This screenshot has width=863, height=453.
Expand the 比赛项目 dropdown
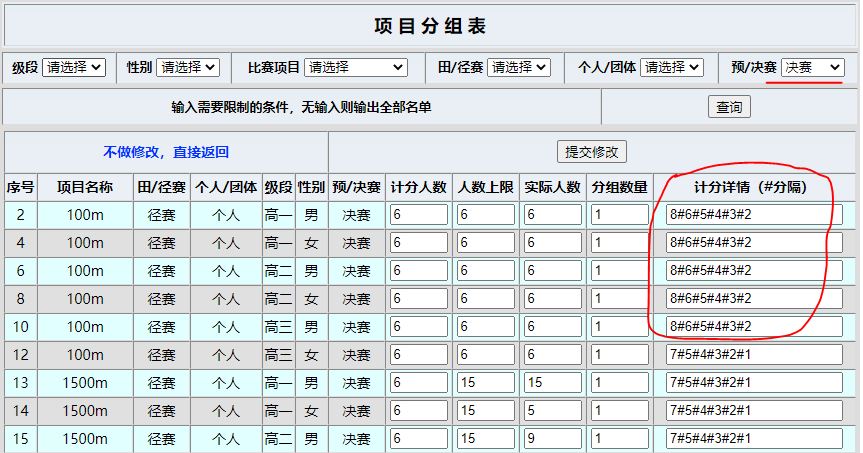point(356,68)
